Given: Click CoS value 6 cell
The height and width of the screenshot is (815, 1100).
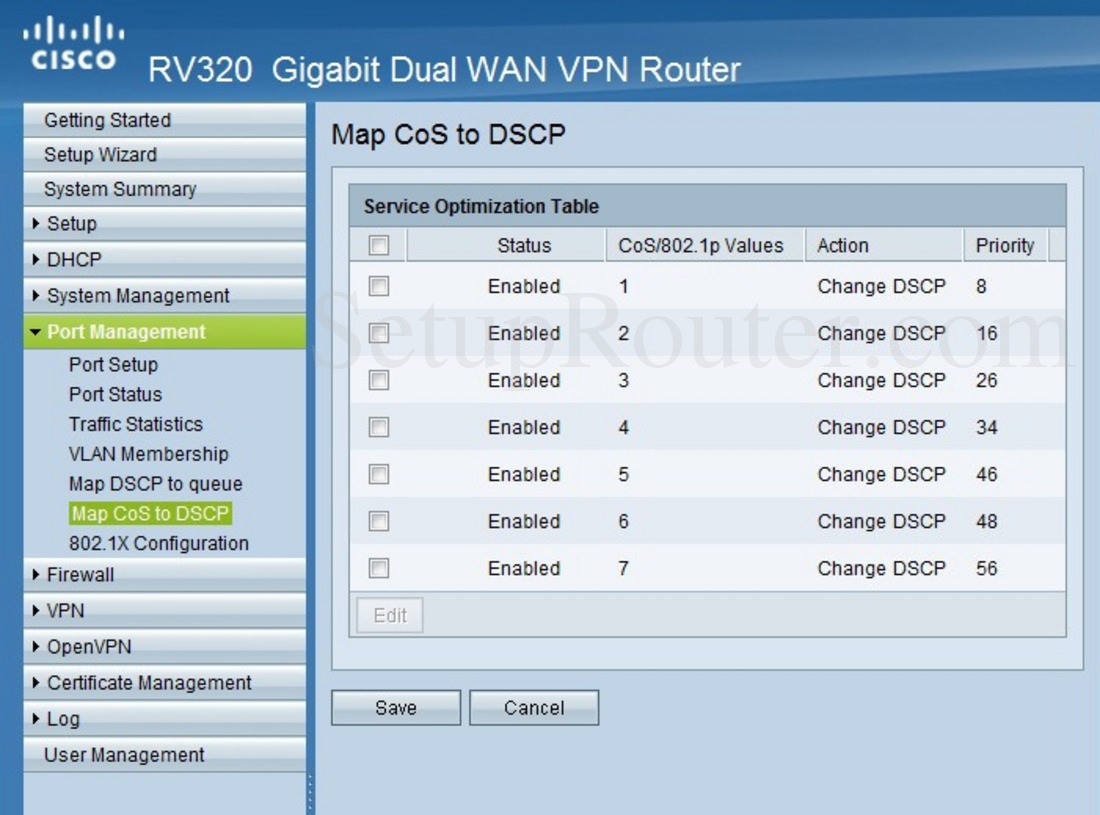Looking at the screenshot, I should 623,521.
